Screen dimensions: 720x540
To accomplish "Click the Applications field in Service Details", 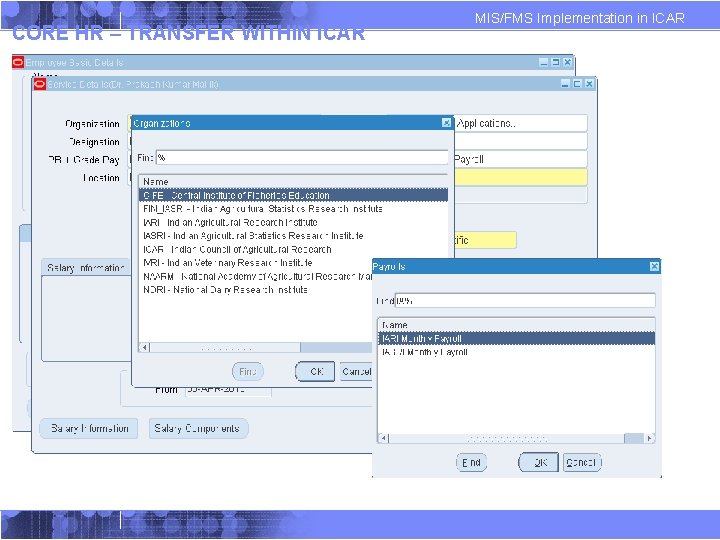I will (521, 123).
